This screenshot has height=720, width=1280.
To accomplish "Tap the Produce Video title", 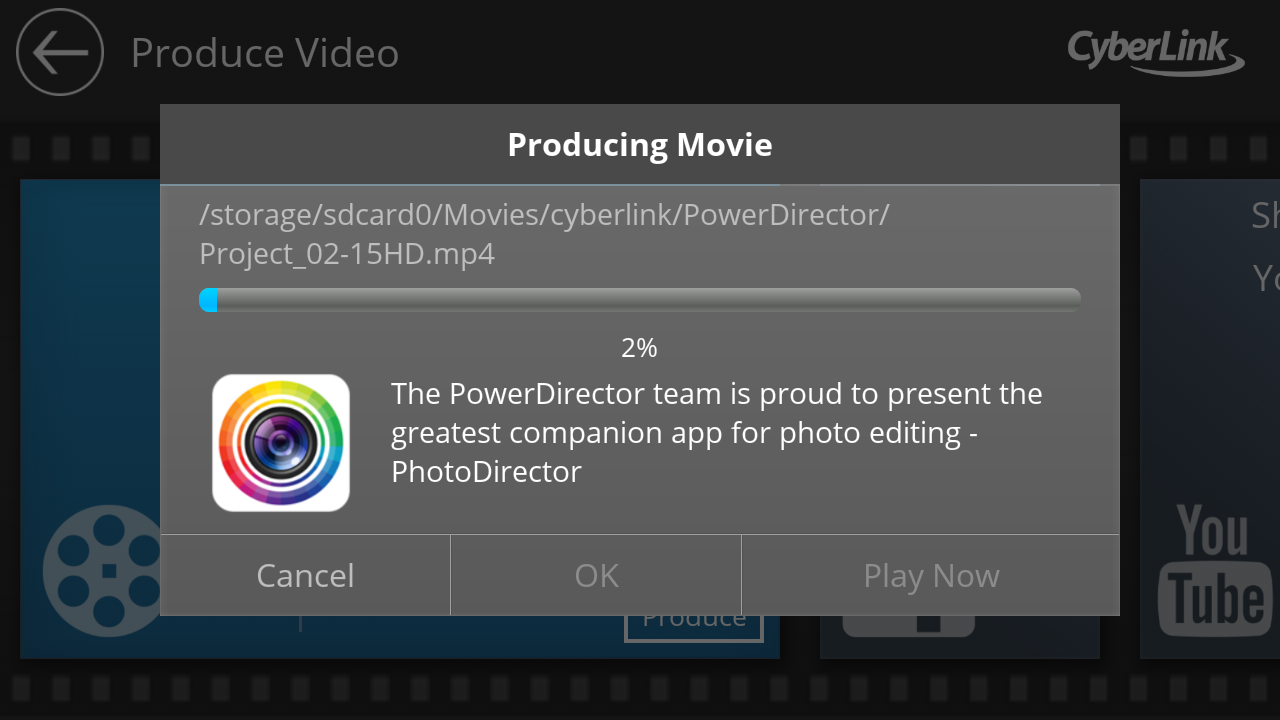I will 265,53.
